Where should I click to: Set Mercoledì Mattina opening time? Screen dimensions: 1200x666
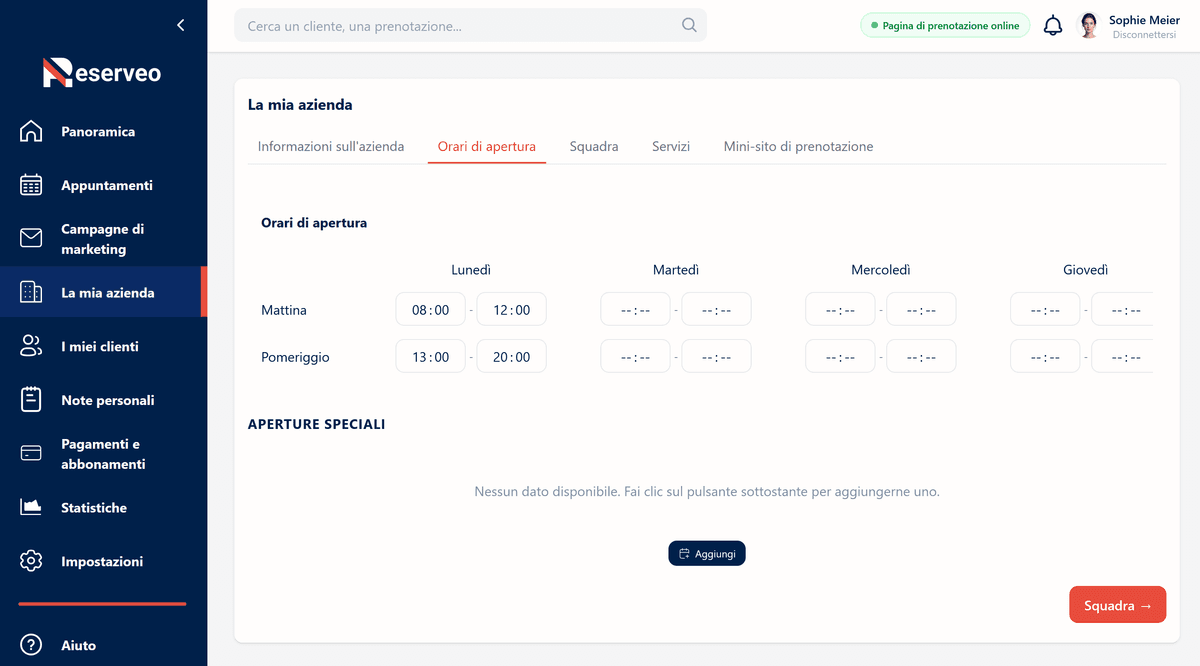click(841, 310)
